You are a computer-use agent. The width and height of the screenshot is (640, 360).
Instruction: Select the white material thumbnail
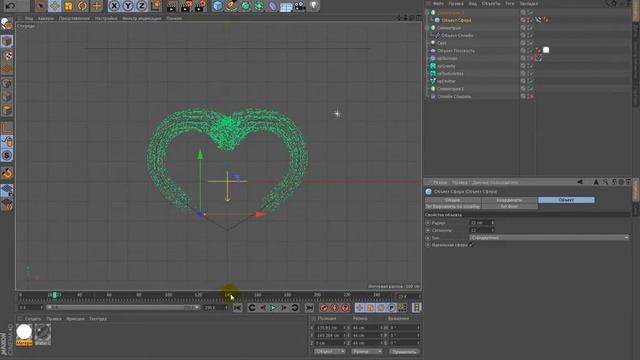coord(24,332)
